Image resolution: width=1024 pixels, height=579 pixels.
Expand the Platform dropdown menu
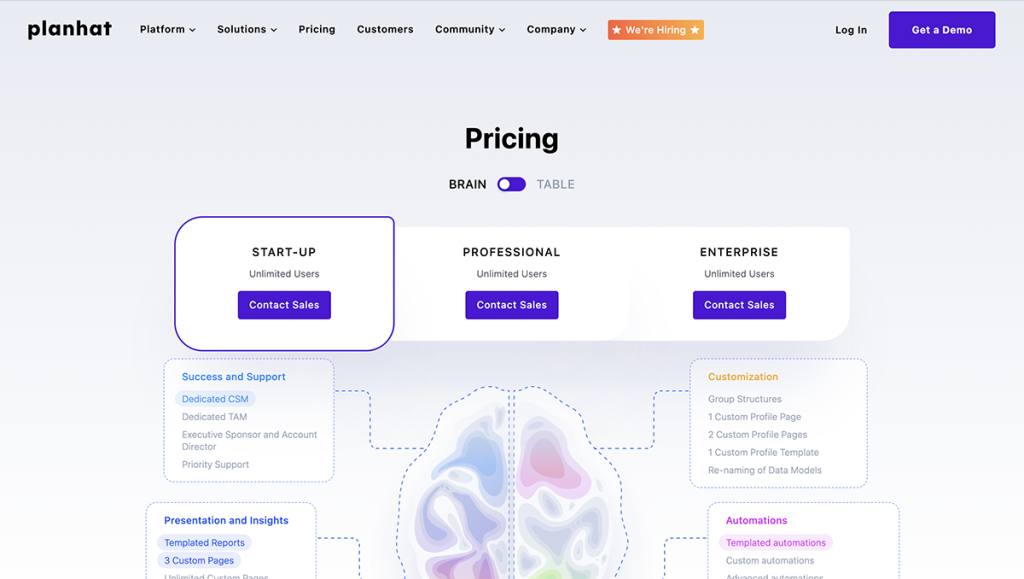click(x=167, y=29)
